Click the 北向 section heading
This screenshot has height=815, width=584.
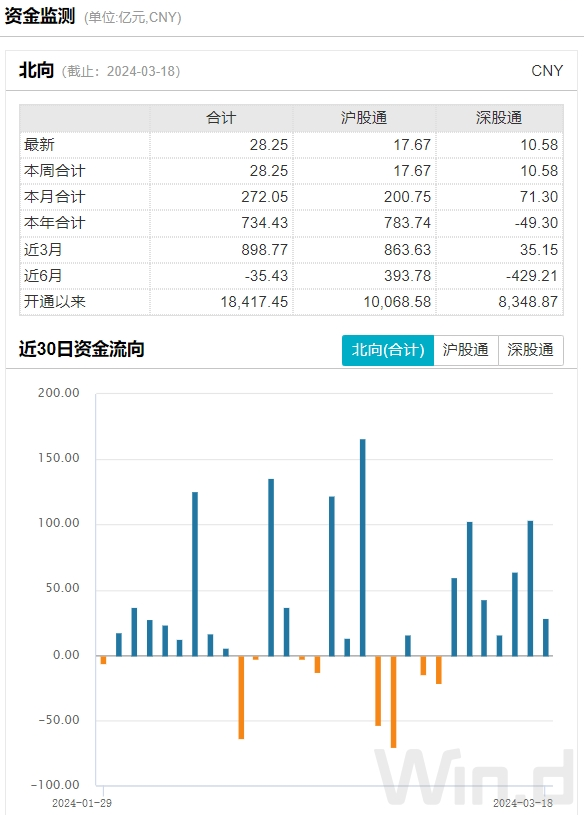(36, 70)
